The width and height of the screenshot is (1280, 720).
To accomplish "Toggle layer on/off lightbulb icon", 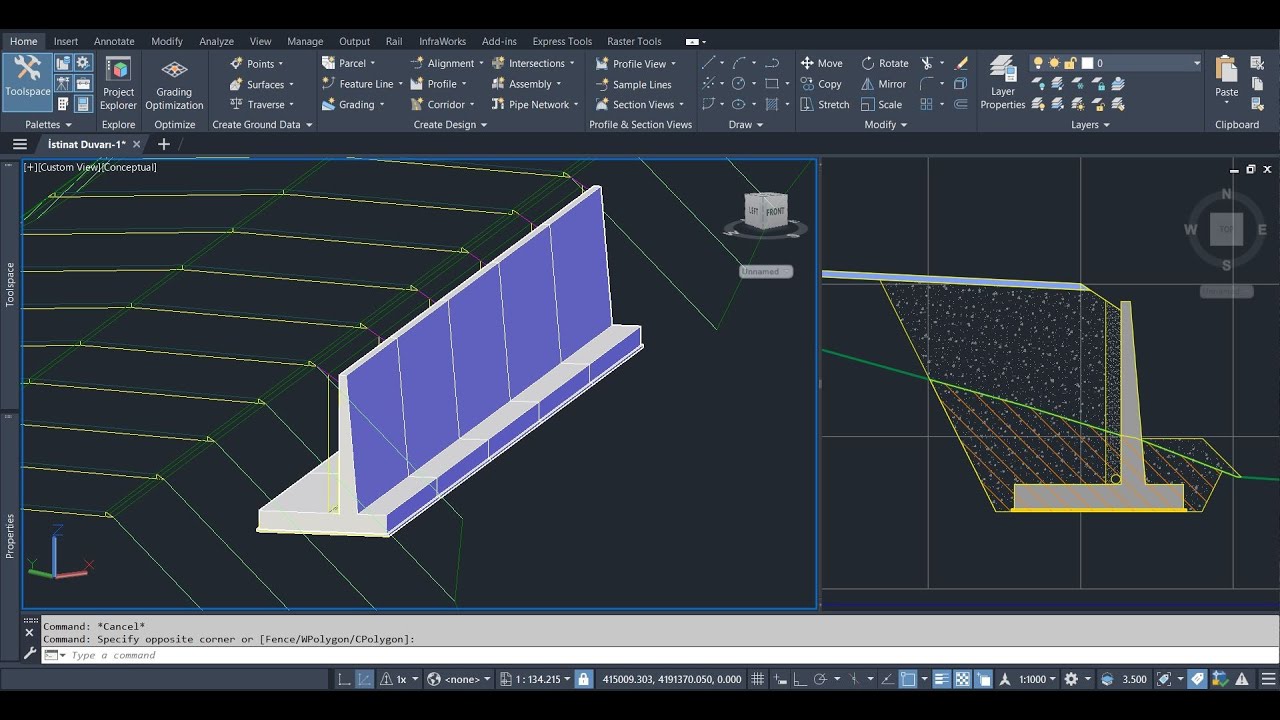I will (1038, 63).
